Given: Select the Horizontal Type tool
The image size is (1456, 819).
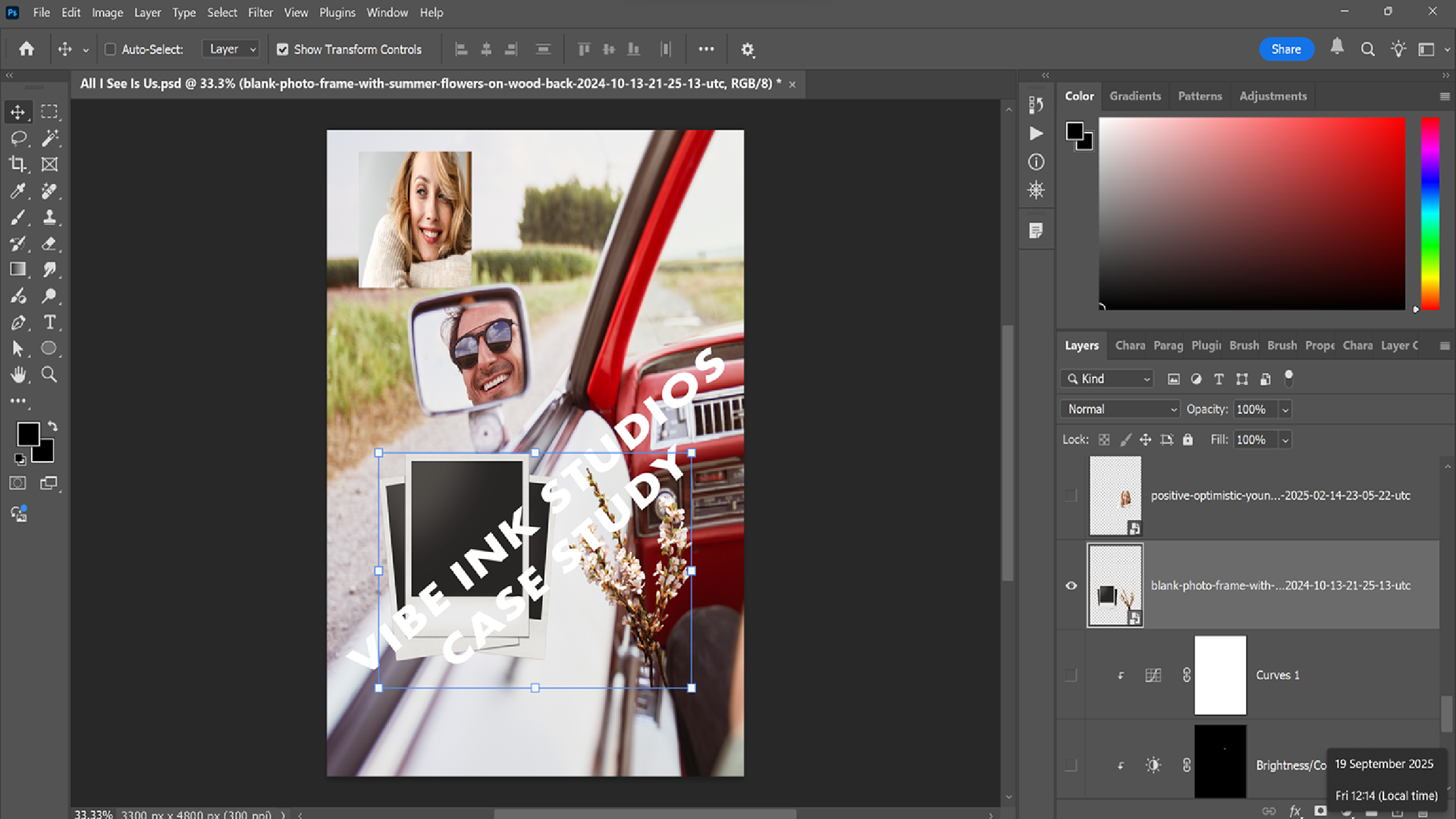Looking at the screenshot, I should click(x=49, y=322).
